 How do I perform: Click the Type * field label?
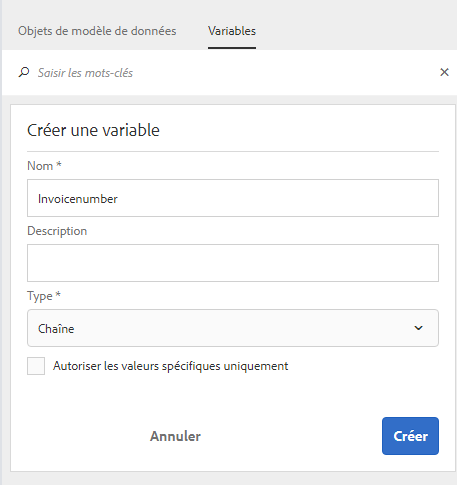44,296
